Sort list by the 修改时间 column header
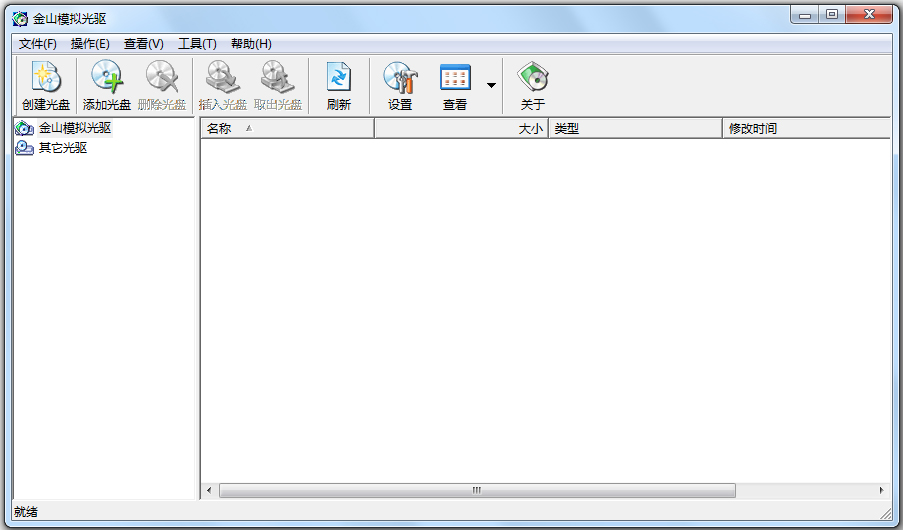This screenshot has height=530, width=903. click(x=805, y=128)
